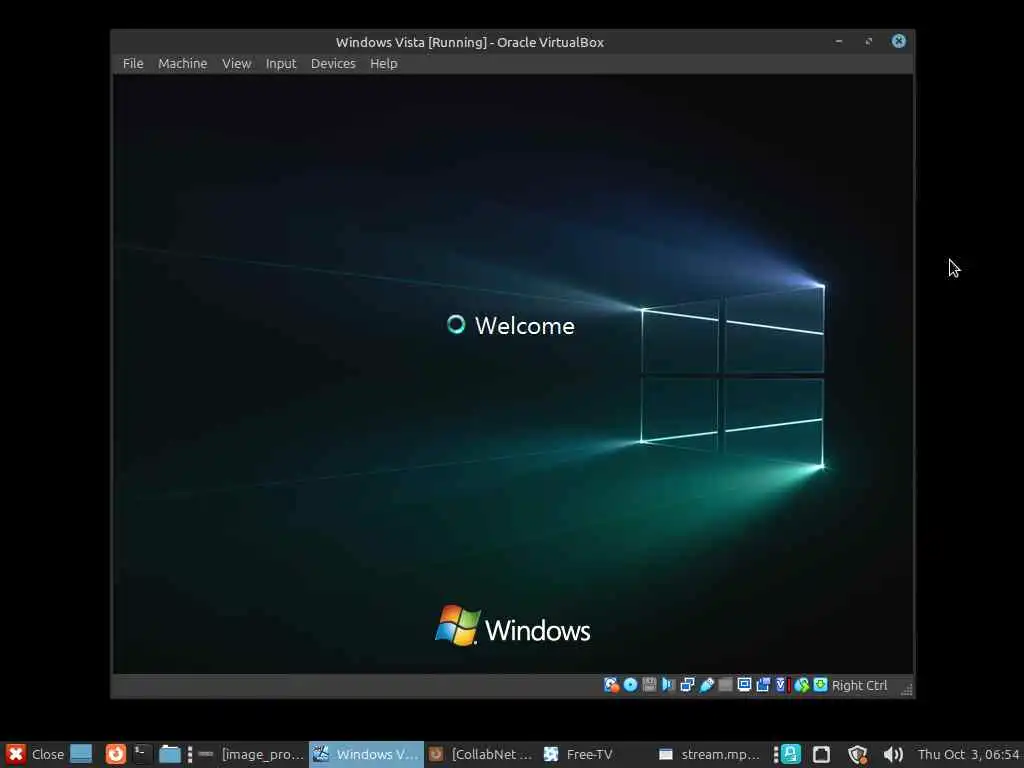Screen dimensions: 1024x768
Task: Switch to stream.mp... taskbar window
Action: [x=710, y=754]
